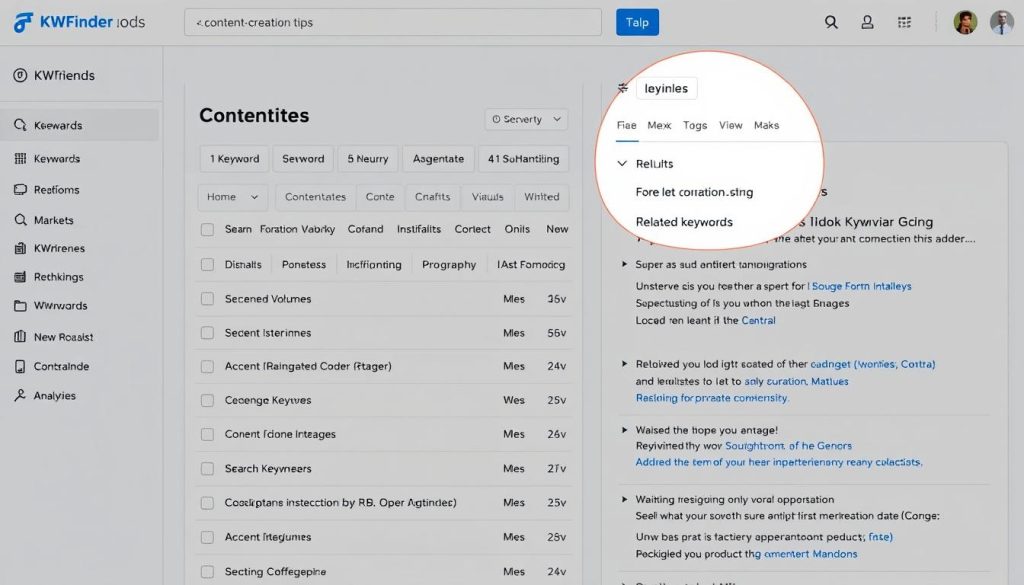
Task: Open the Wwrwards folder icon
Action: pos(22,306)
